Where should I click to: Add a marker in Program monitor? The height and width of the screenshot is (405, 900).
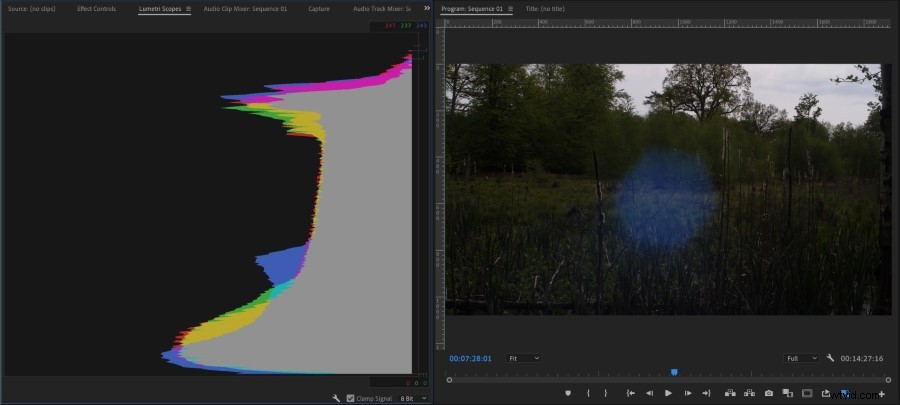coord(568,393)
